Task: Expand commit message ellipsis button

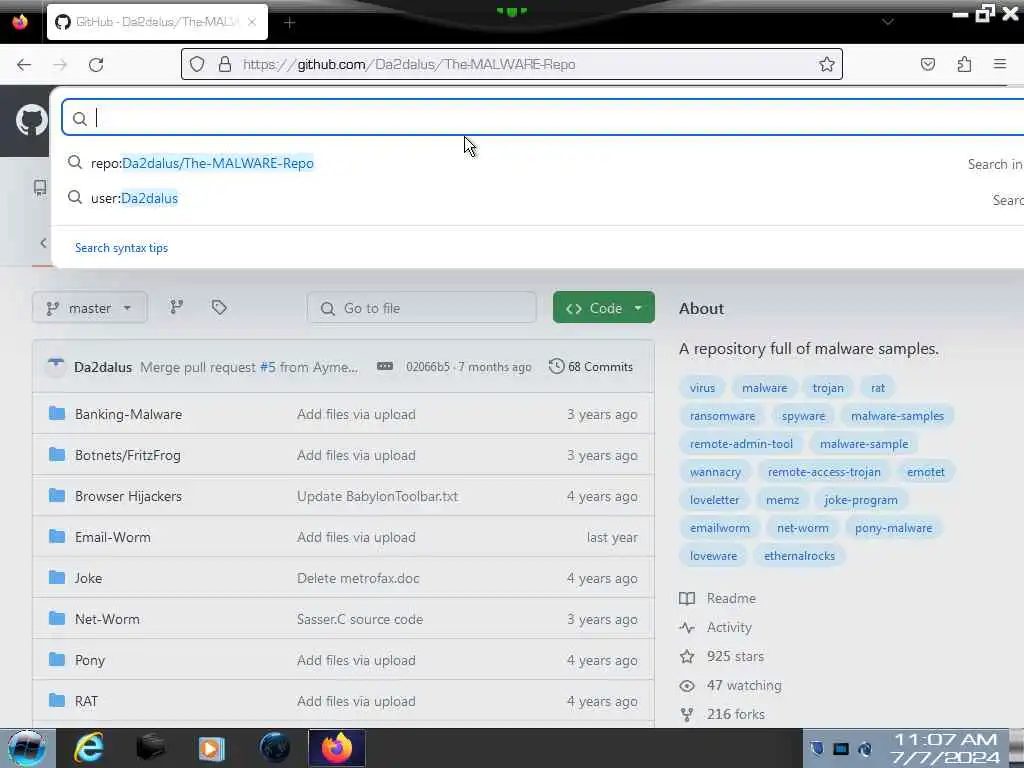Action: coord(385,366)
